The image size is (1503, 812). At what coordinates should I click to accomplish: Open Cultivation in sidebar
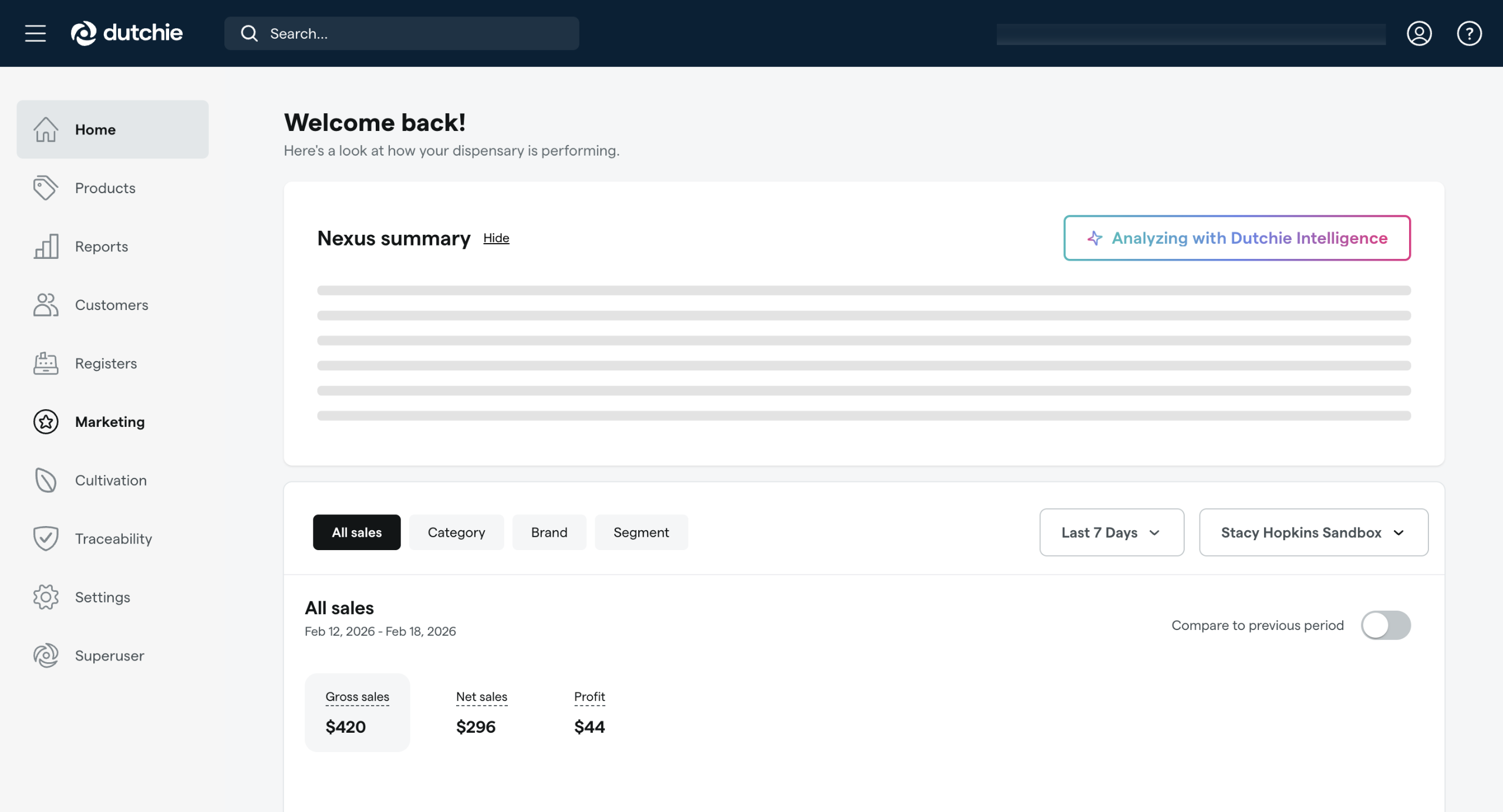[x=113, y=480]
